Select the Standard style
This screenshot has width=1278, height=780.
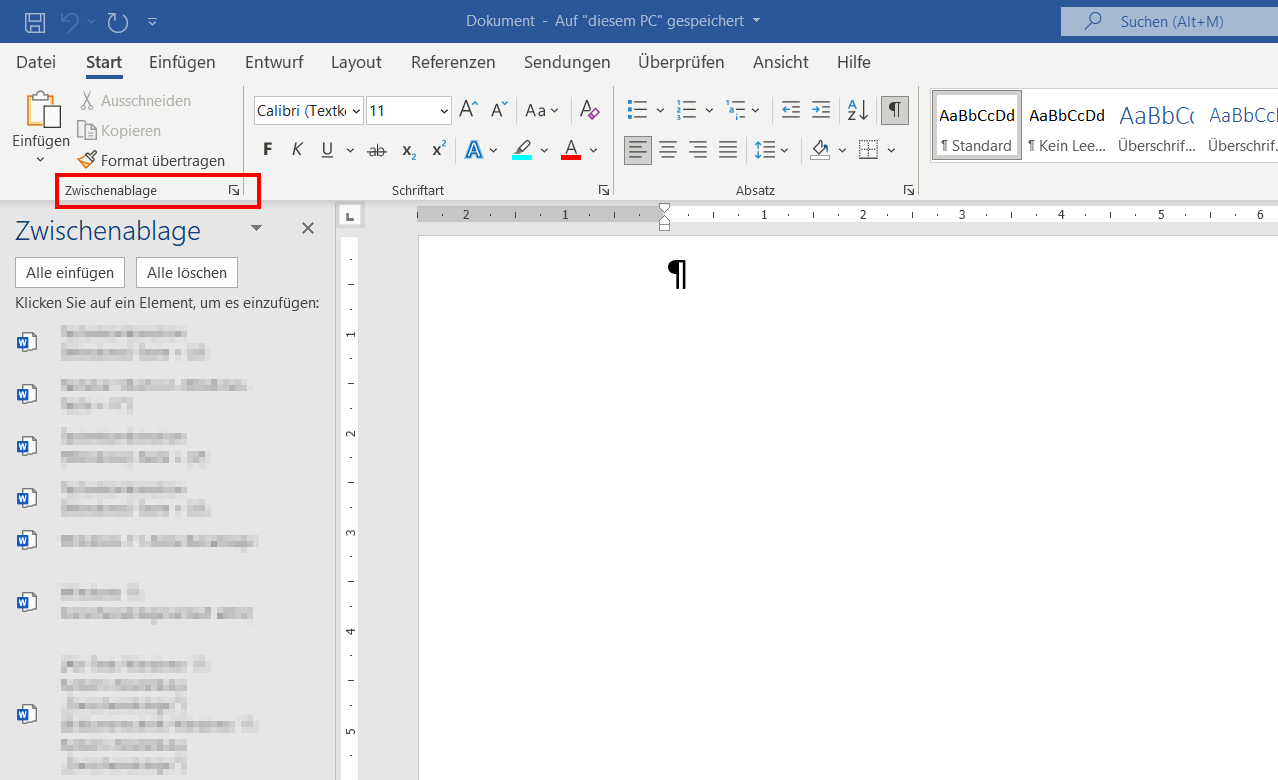click(977, 126)
